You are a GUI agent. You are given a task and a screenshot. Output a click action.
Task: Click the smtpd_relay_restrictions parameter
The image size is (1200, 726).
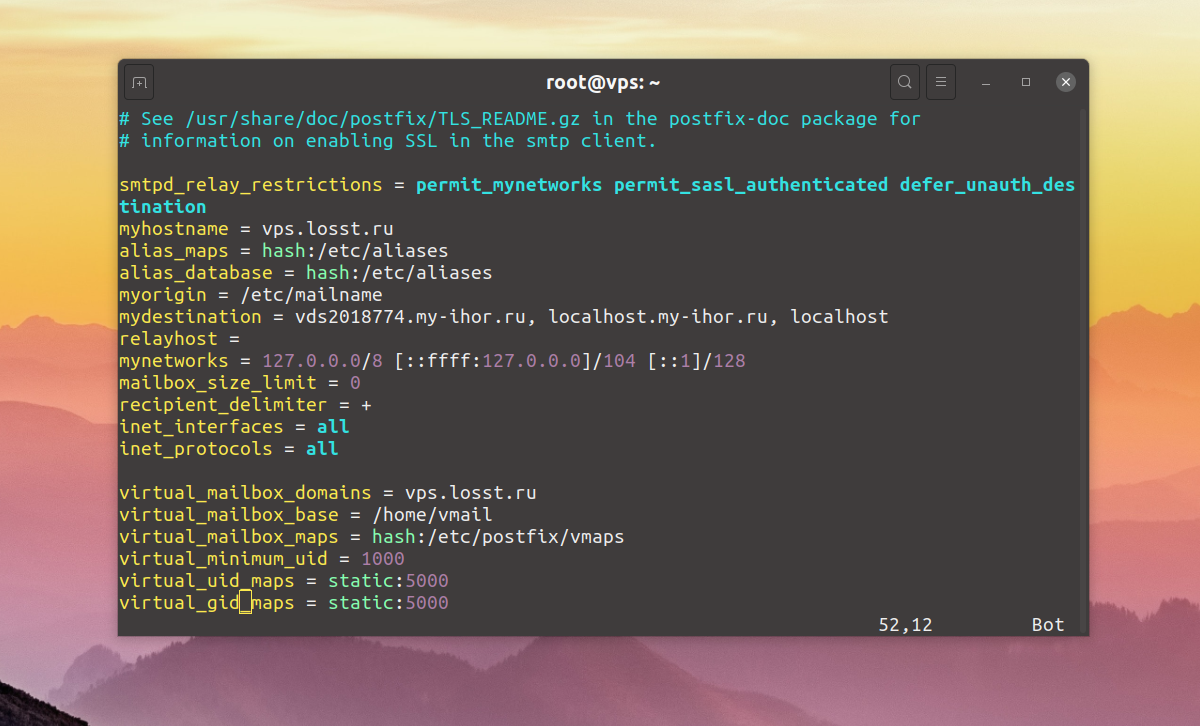pyautogui.click(x=251, y=185)
